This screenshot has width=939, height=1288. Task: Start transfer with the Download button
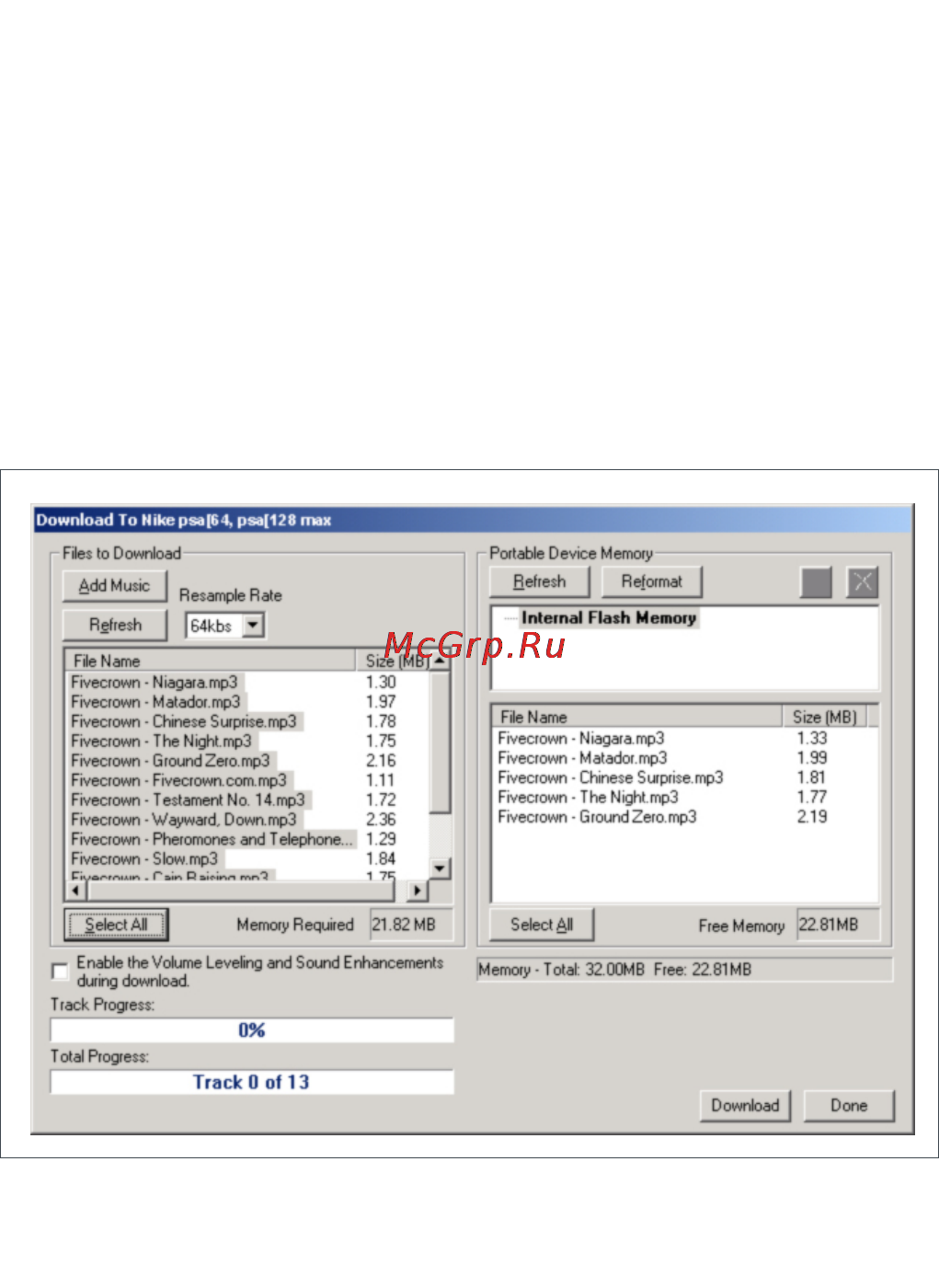click(745, 1106)
